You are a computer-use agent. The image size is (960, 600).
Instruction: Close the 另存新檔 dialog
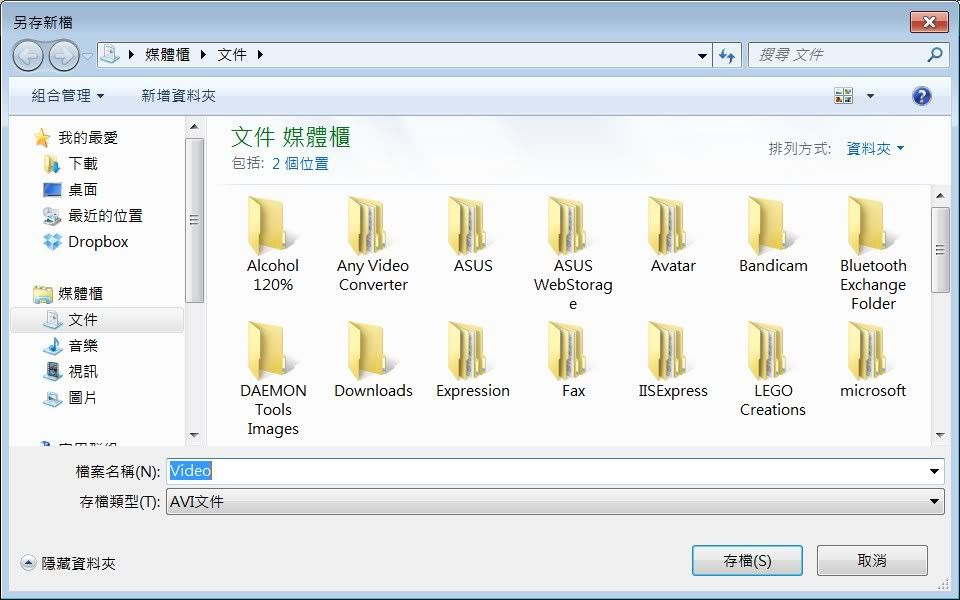(929, 22)
